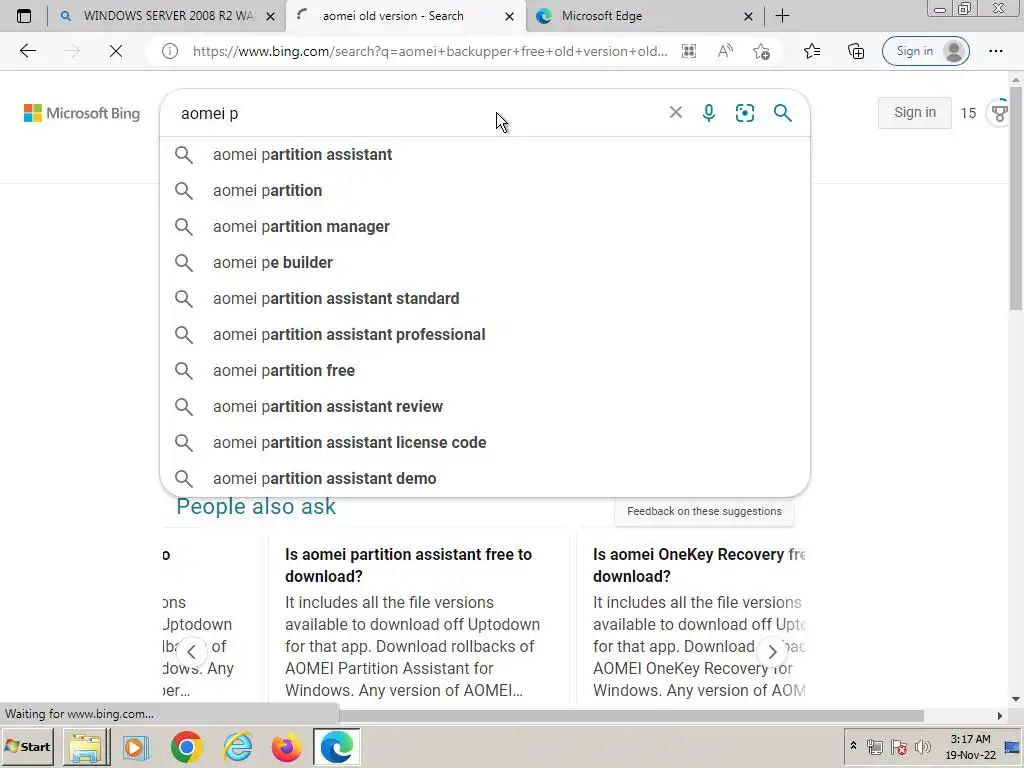Viewport: 1024px width, 768px height.
Task: Go back using the browser back arrow
Action: 27,51
